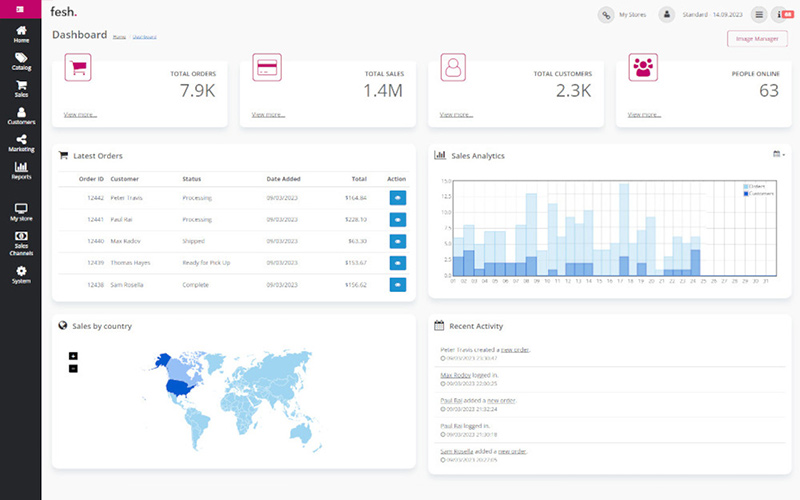800x500 pixels.
Task: Click the My Stores link icon
Action: 606,15
